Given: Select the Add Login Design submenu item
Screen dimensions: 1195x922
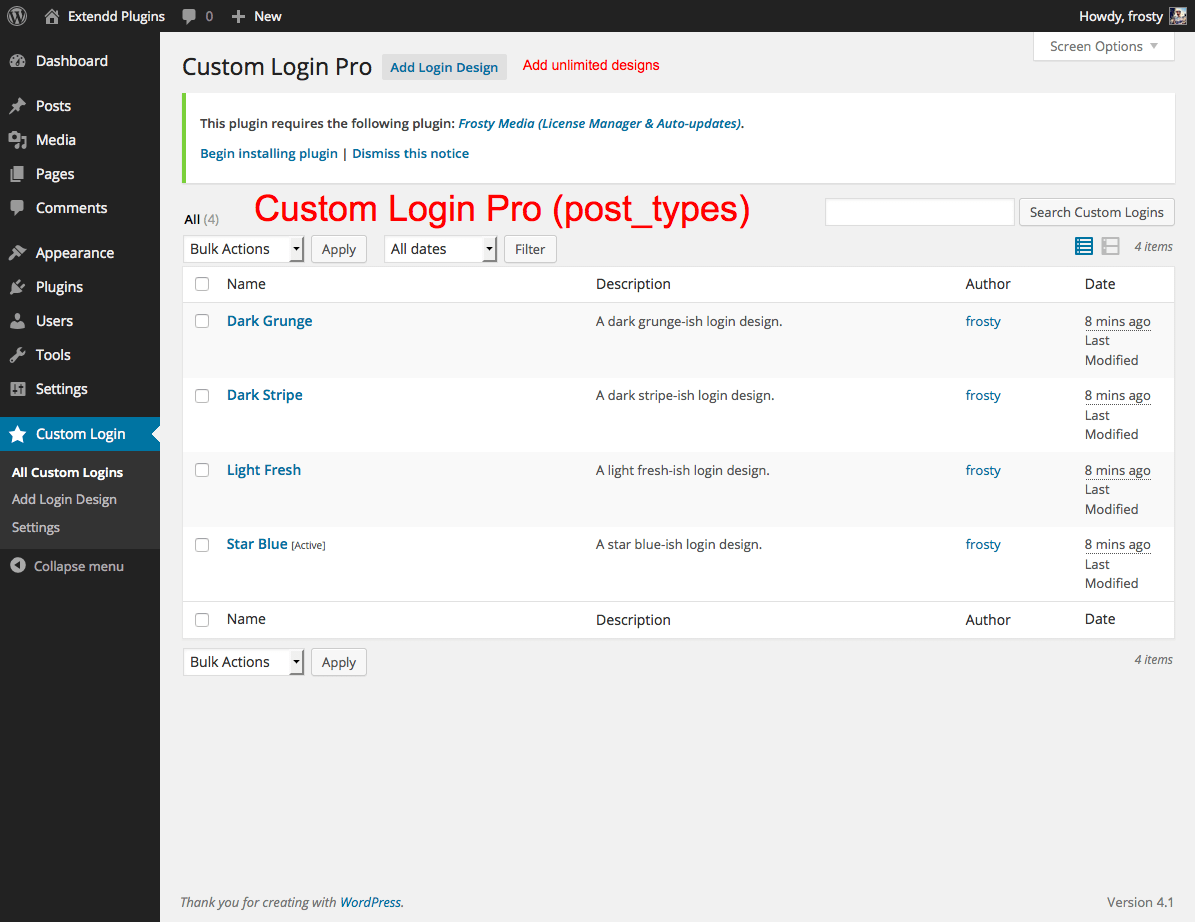Looking at the screenshot, I should [64, 499].
